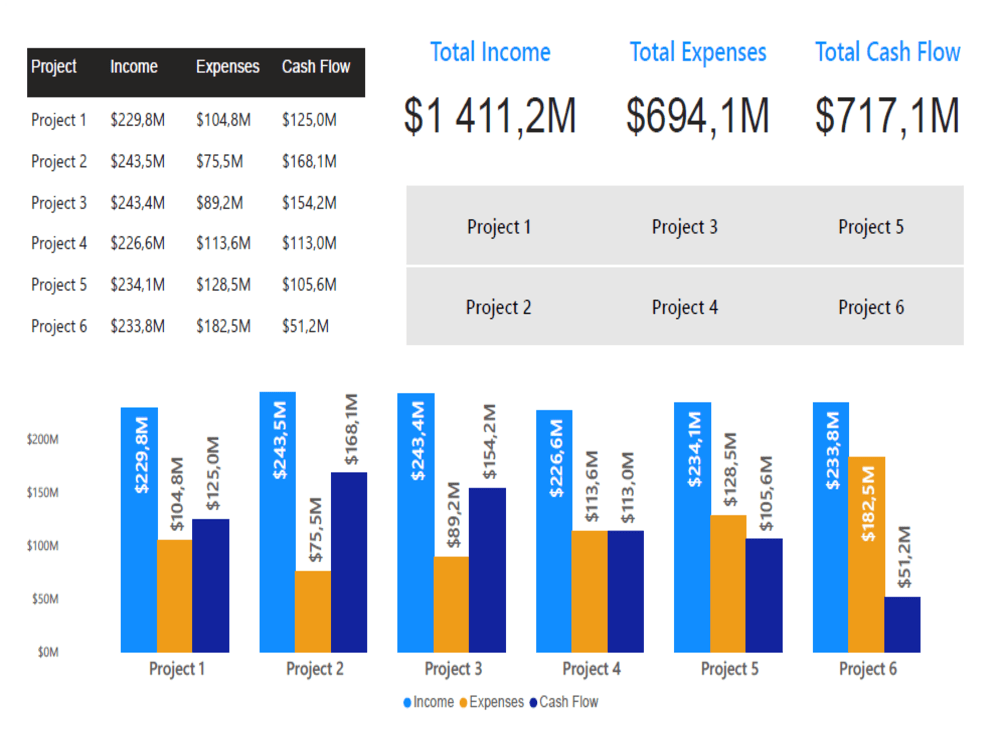Select the Project 6 filter tile
The height and width of the screenshot is (750, 1000).
870,307
